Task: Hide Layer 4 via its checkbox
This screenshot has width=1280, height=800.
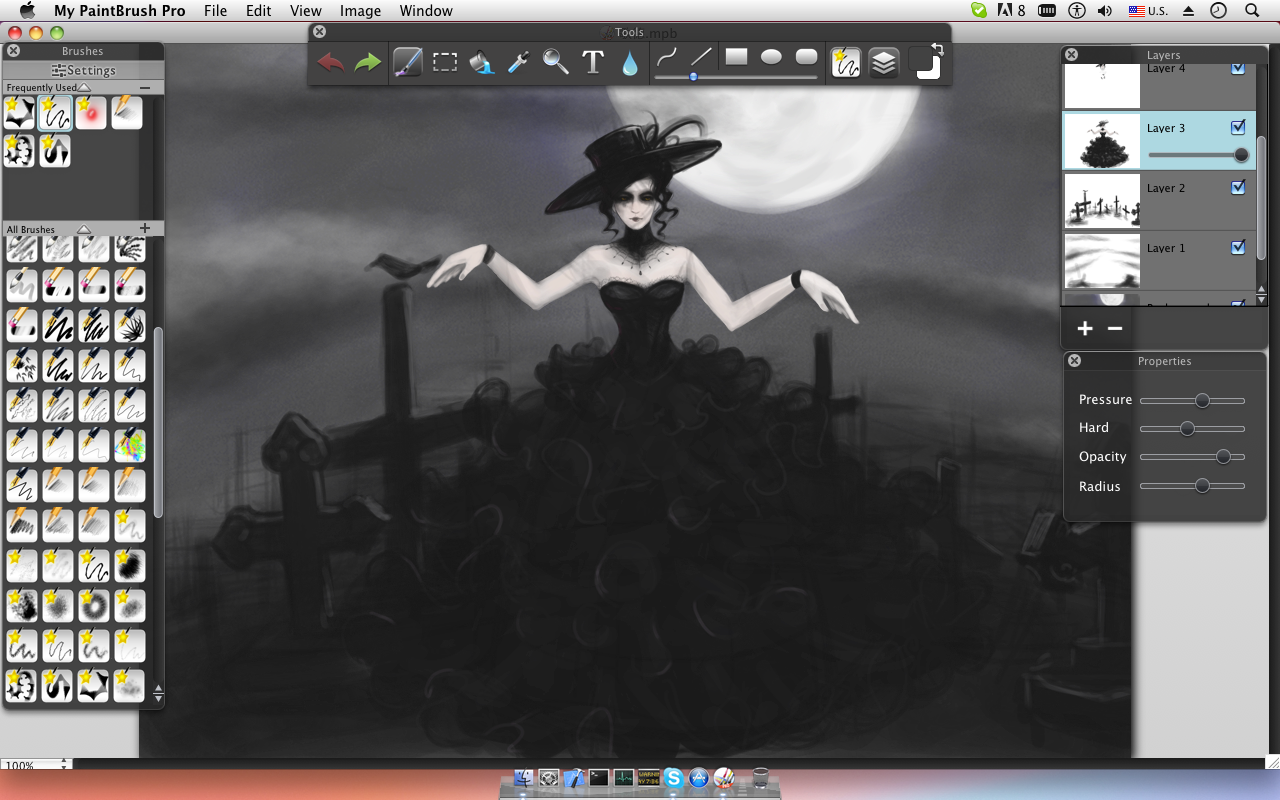Action: 1238,69
